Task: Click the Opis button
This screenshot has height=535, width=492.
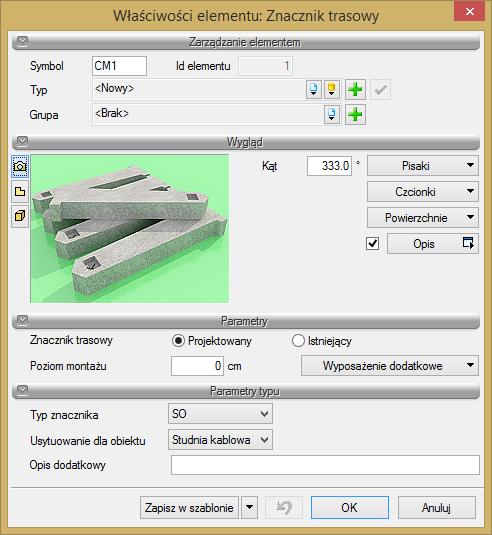Action: point(433,244)
